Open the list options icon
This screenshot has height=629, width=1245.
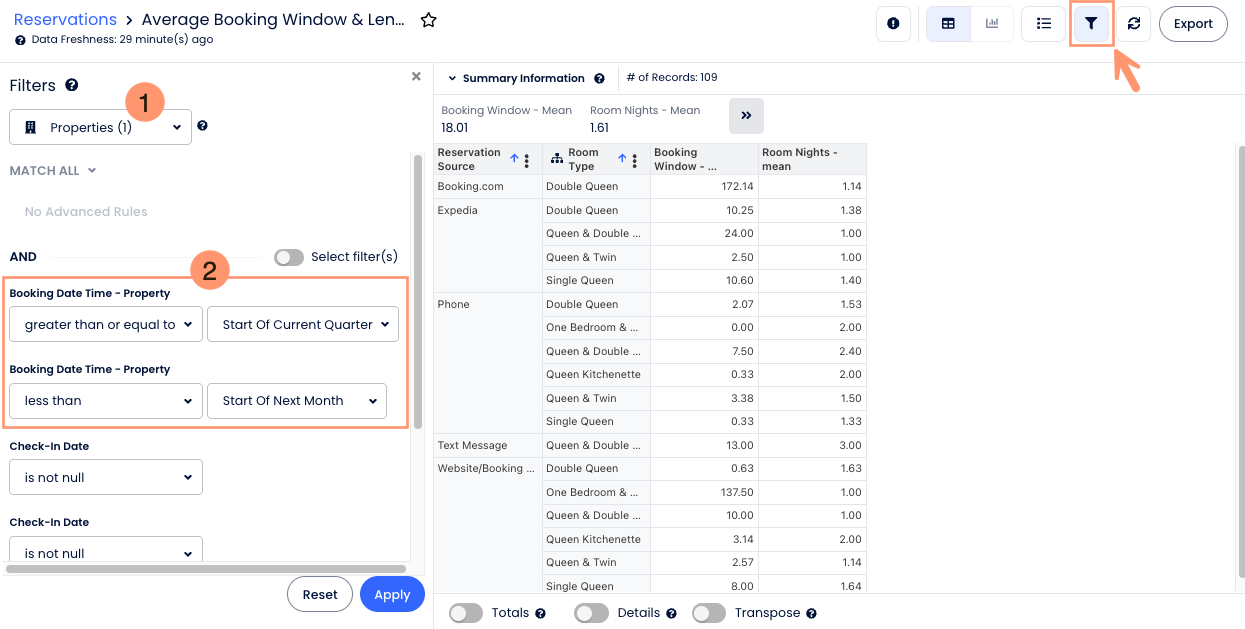(x=1043, y=24)
